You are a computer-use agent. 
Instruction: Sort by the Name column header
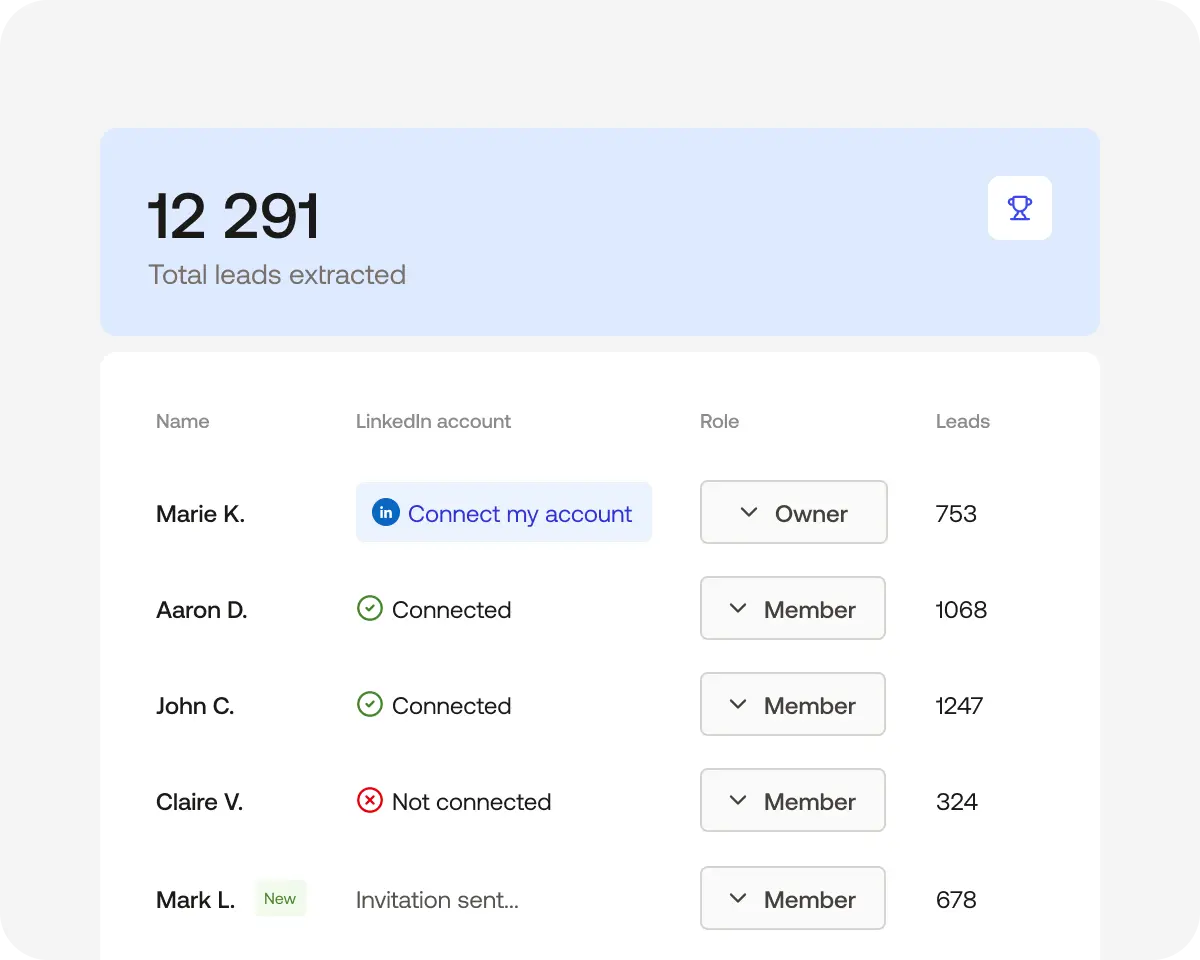pos(182,421)
